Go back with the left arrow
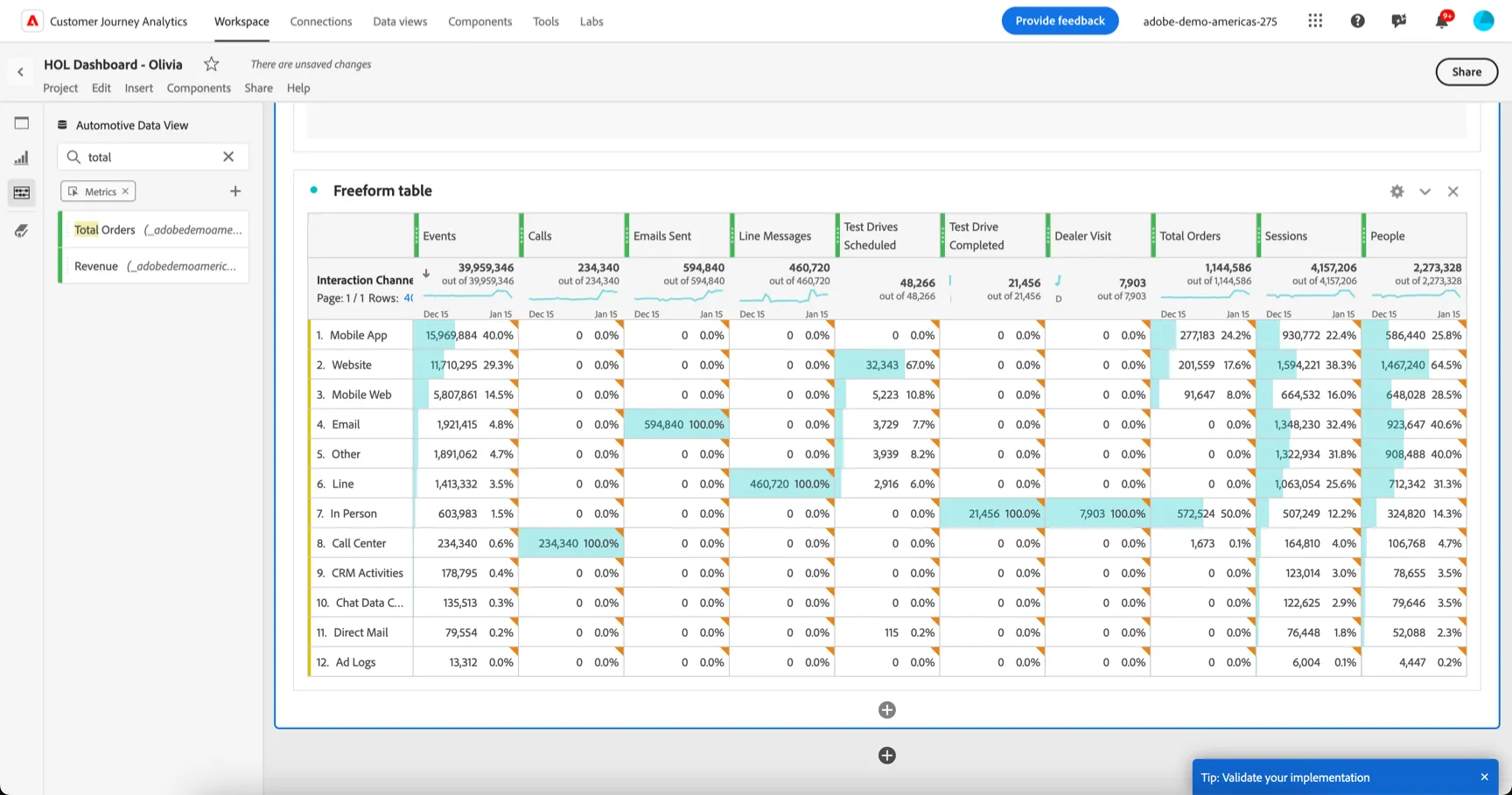This screenshot has width=1512, height=795. (x=20, y=72)
